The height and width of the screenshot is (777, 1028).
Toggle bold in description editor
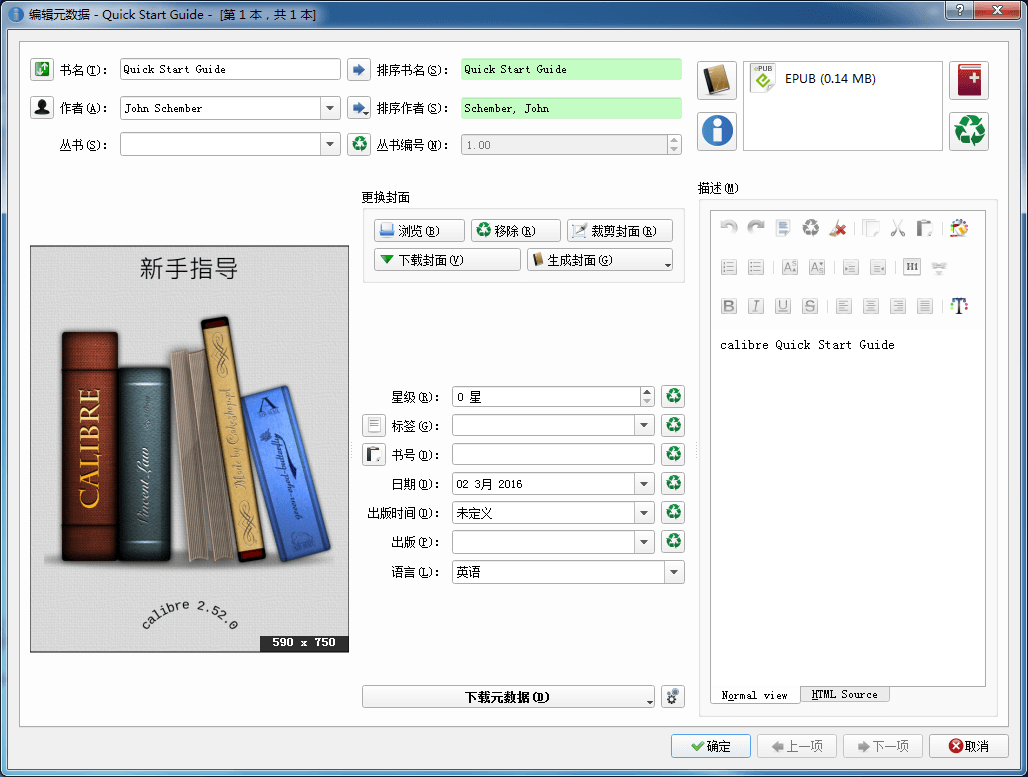coord(728,306)
